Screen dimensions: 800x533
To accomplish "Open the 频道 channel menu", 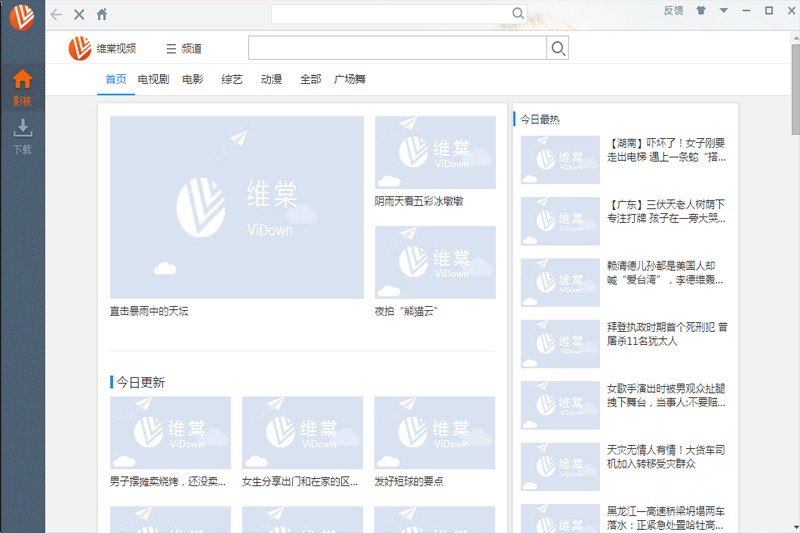I will (184, 48).
